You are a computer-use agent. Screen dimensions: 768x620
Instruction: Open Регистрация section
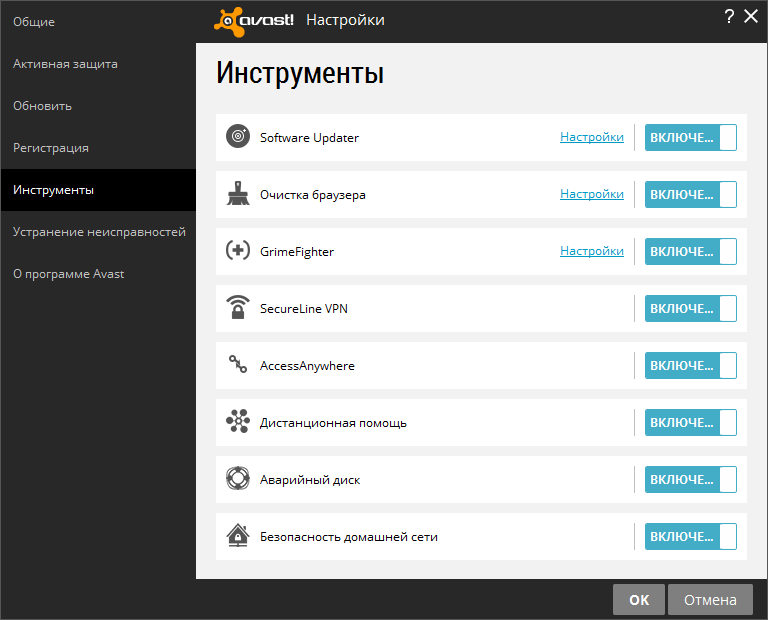[98, 148]
